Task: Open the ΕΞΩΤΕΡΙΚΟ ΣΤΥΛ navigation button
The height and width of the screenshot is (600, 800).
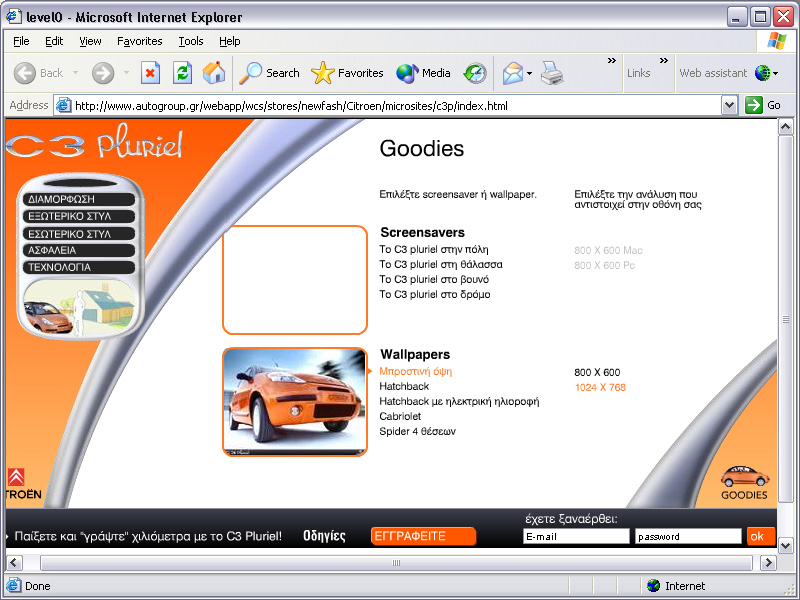Action: [79, 216]
